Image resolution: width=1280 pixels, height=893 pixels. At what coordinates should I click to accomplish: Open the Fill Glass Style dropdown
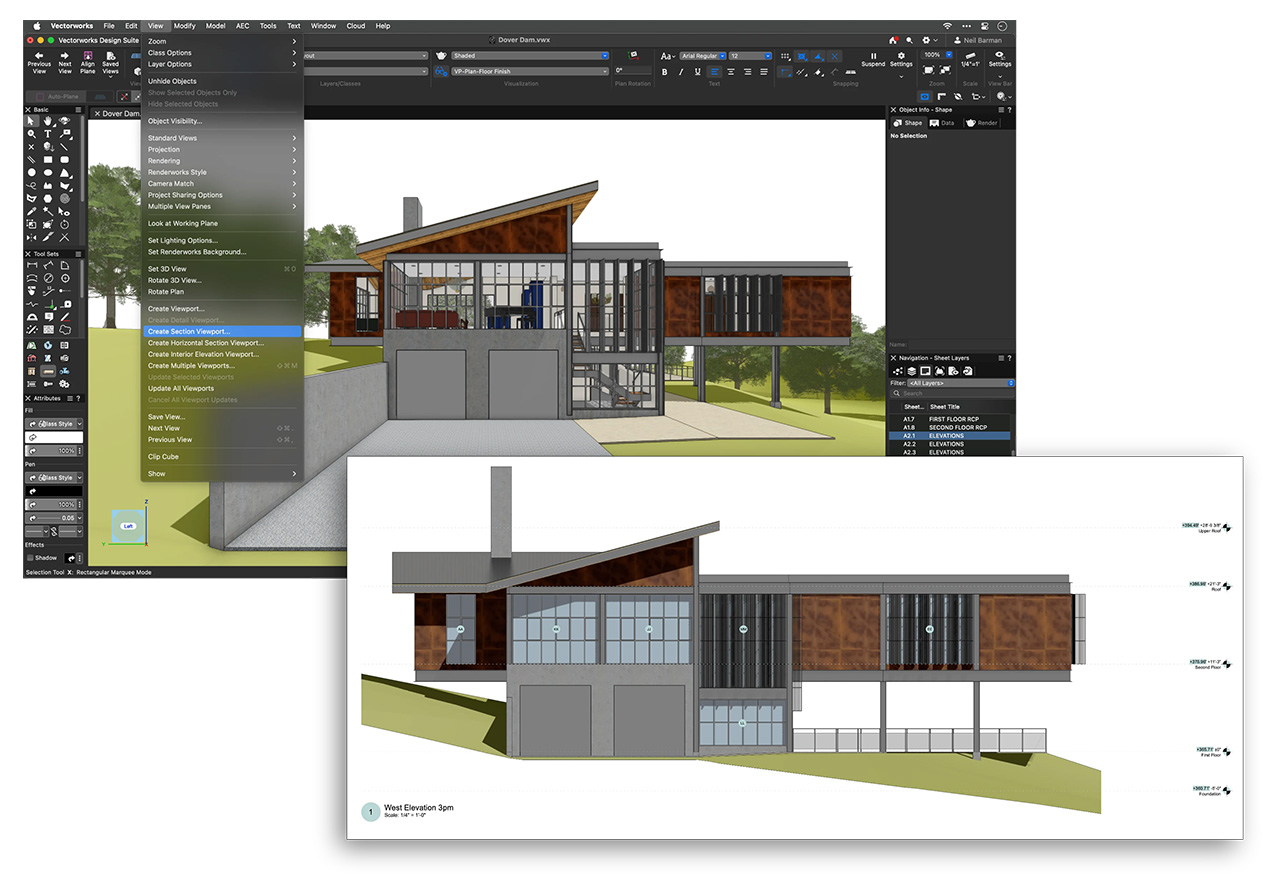point(54,424)
